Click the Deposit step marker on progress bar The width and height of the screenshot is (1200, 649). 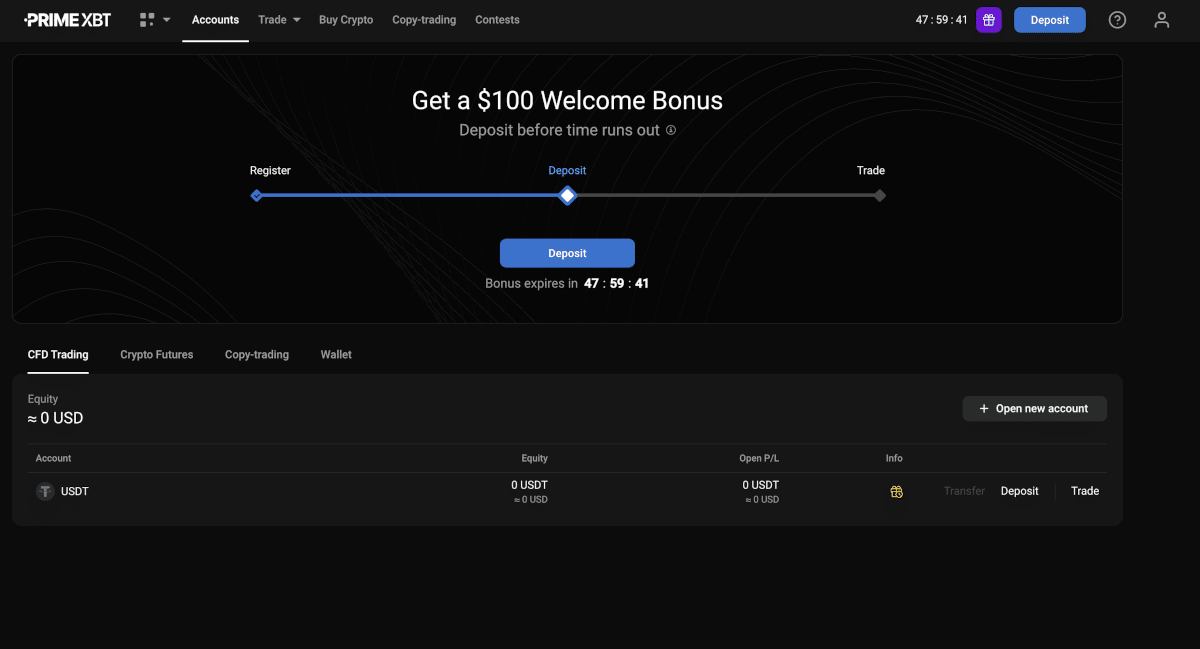coord(567,195)
